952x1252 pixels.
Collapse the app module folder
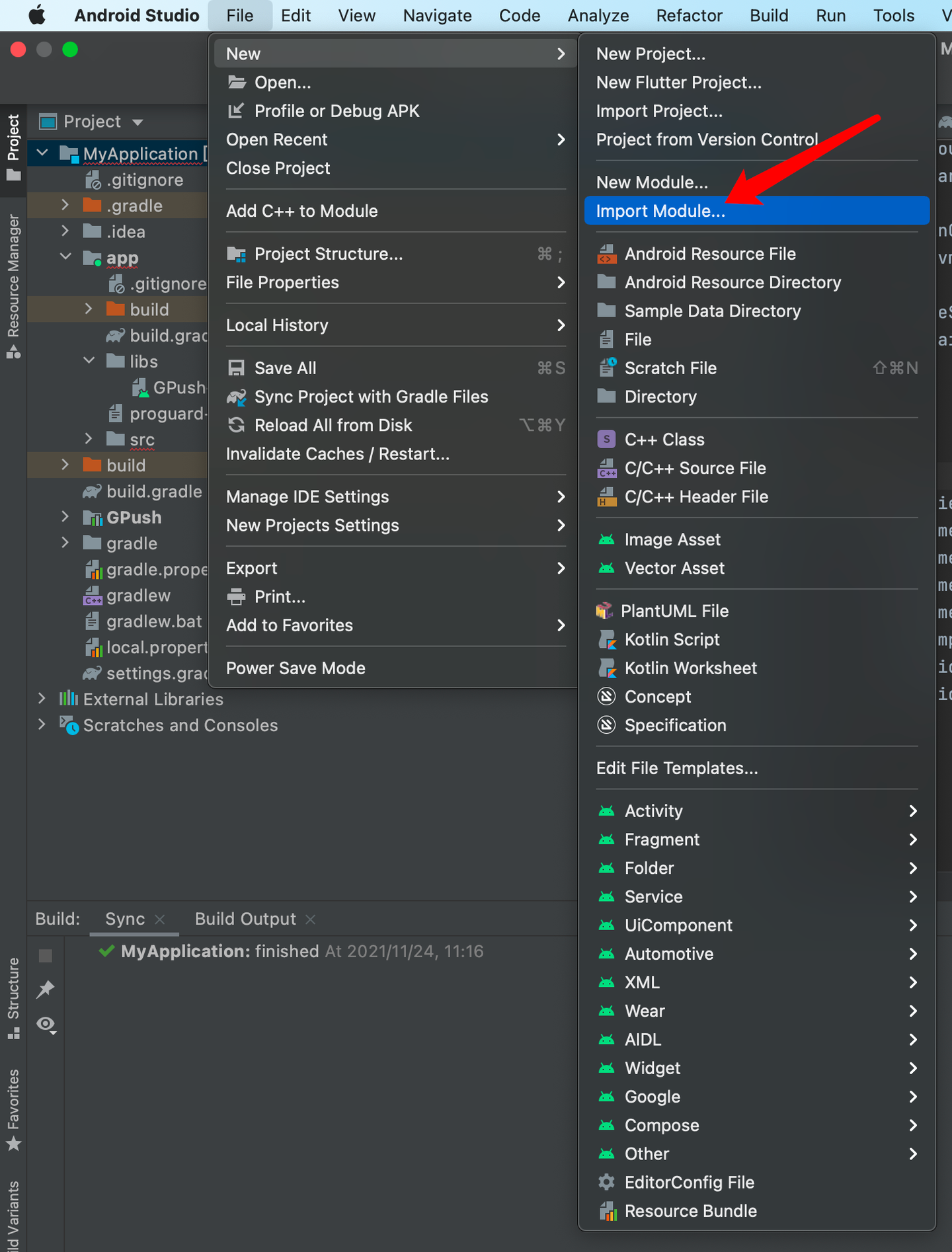coord(65,257)
